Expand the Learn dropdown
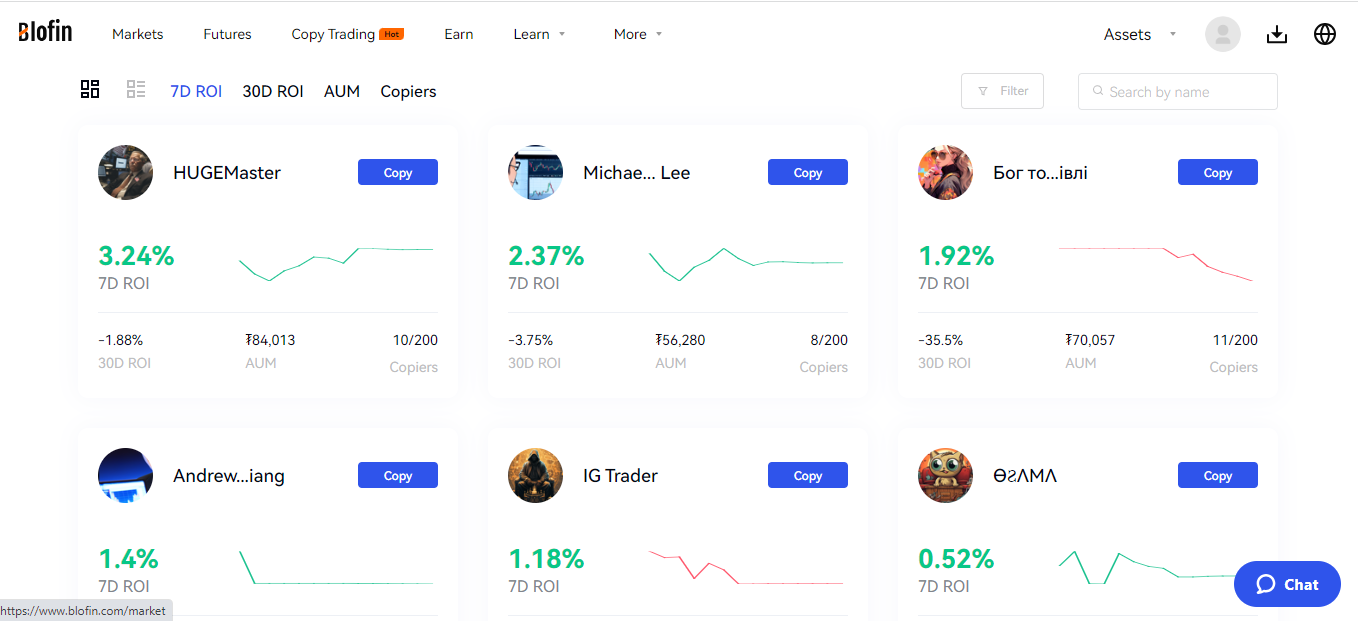Screen dimensions: 1358x621 (x=539, y=34)
